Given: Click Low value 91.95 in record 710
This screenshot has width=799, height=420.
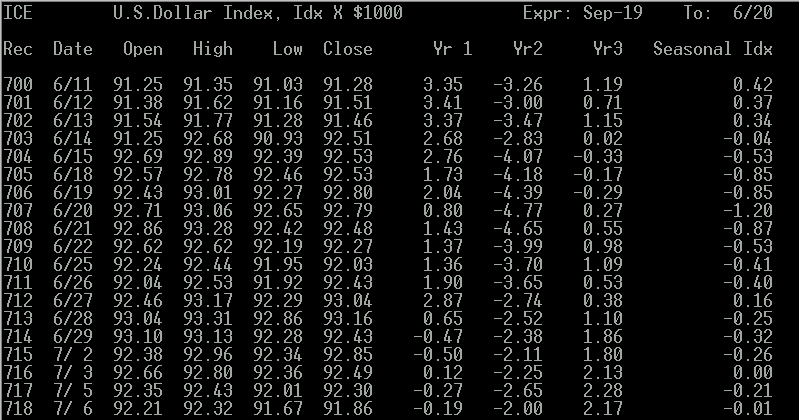Looking at the screenshot, I should tap(278, 264).
